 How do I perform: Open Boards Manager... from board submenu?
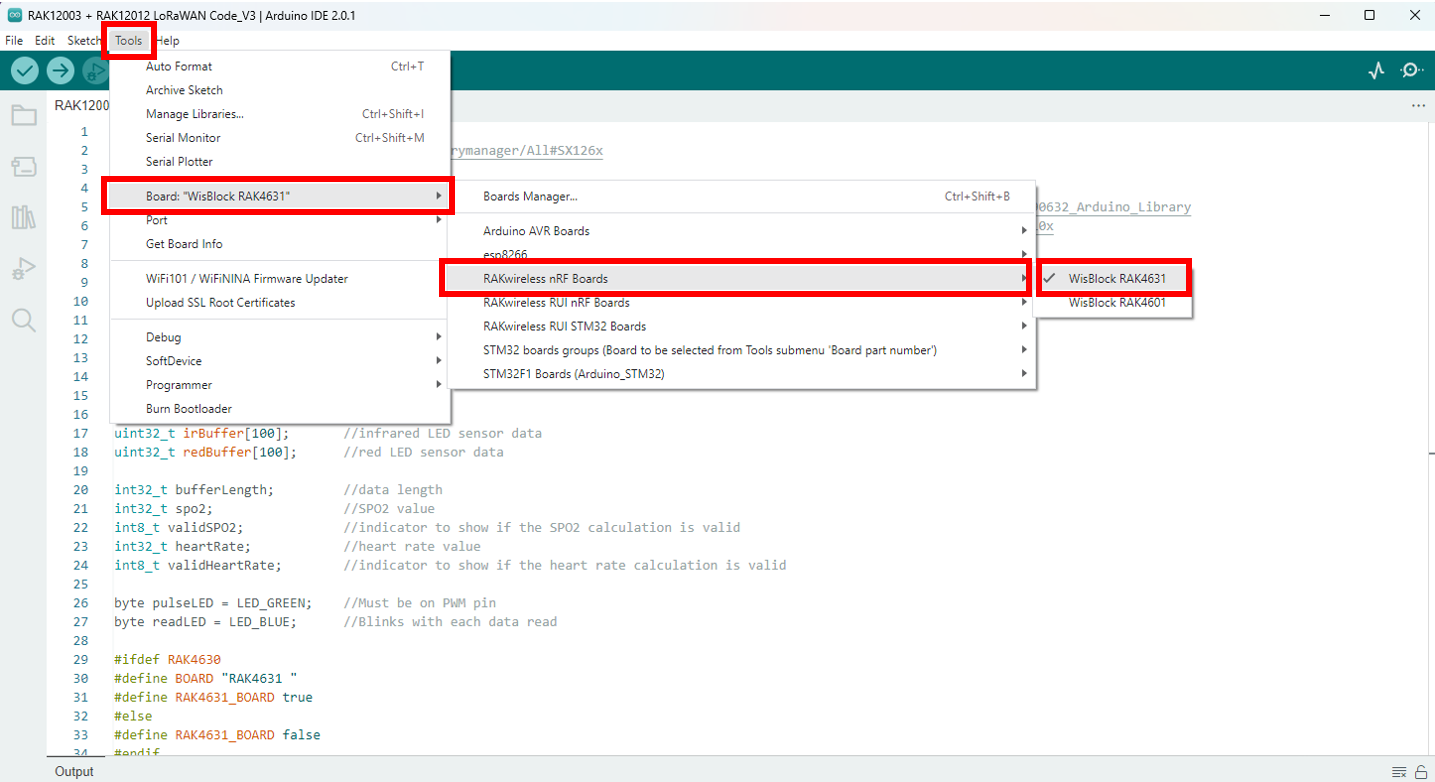click(742, 196)
